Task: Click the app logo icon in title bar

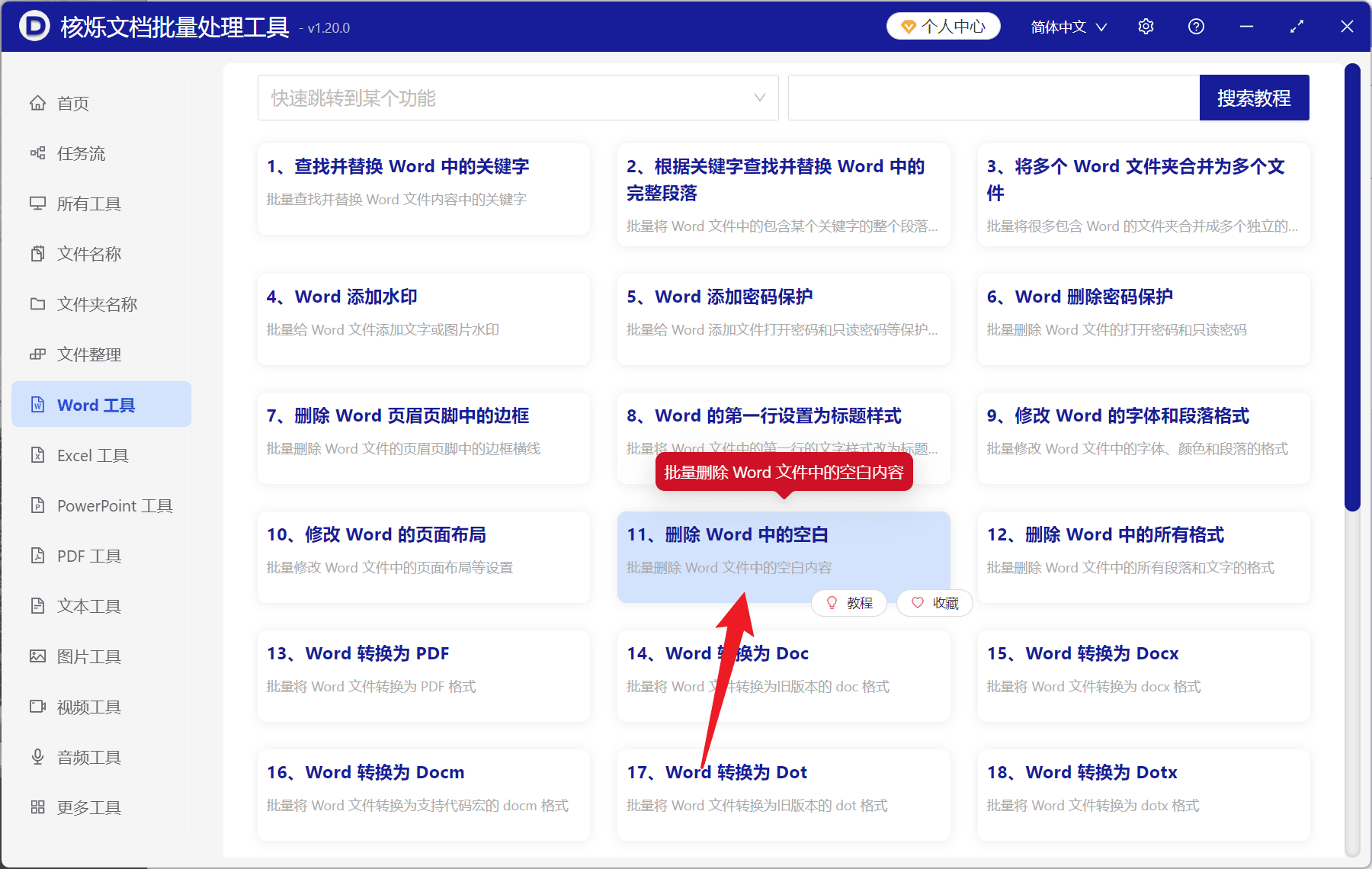Action: click(34, 27)
